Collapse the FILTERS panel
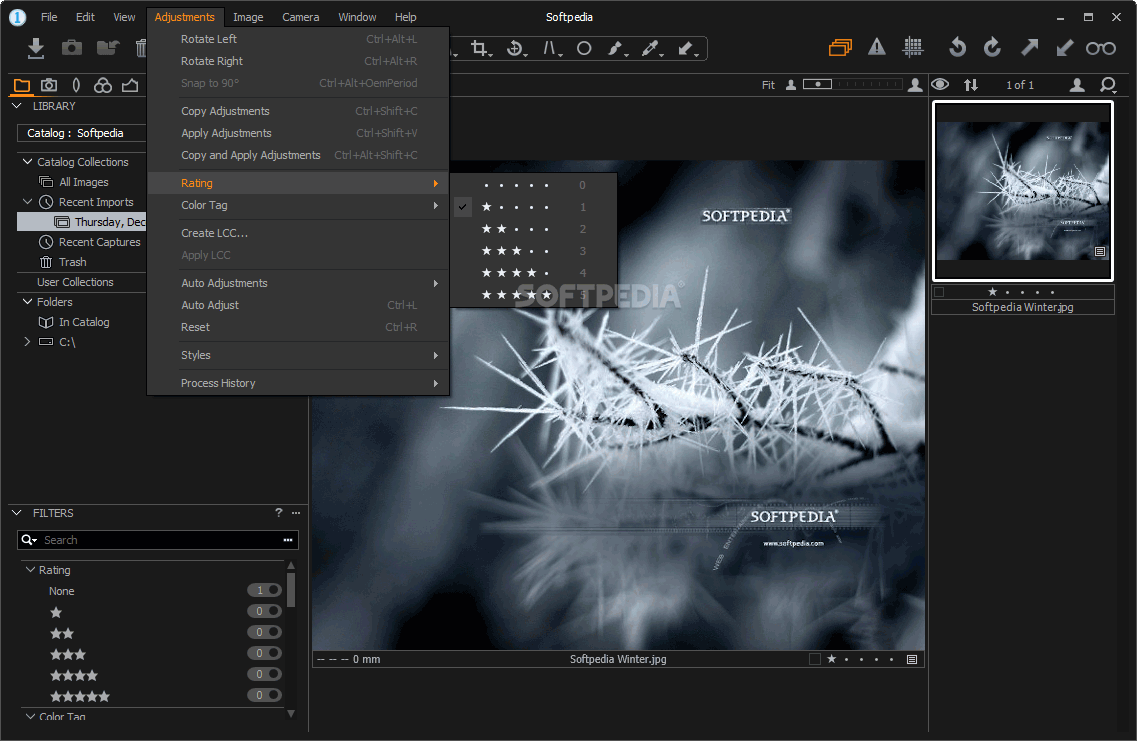The width and height of the screenshot is (1137, 741). tap(17, 513)
